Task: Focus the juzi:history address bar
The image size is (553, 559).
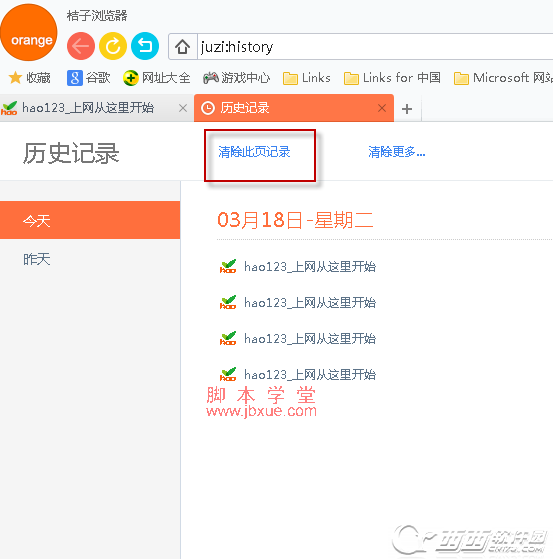Action: (375, 47)
